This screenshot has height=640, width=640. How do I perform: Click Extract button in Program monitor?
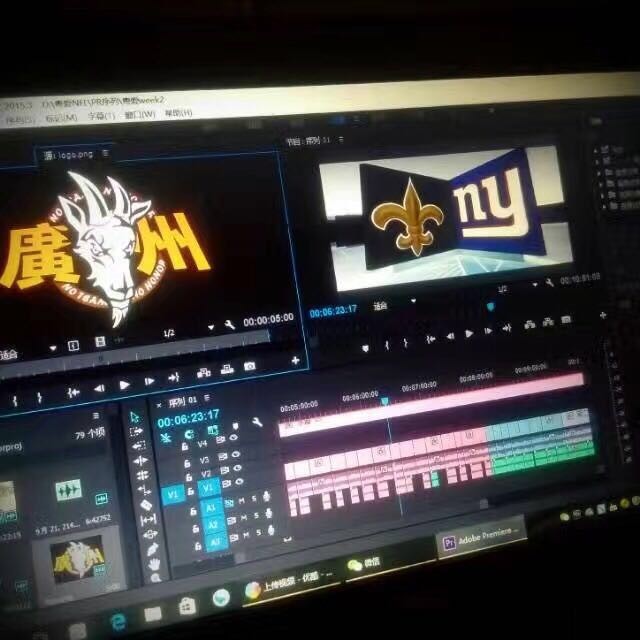coord(548,322)
